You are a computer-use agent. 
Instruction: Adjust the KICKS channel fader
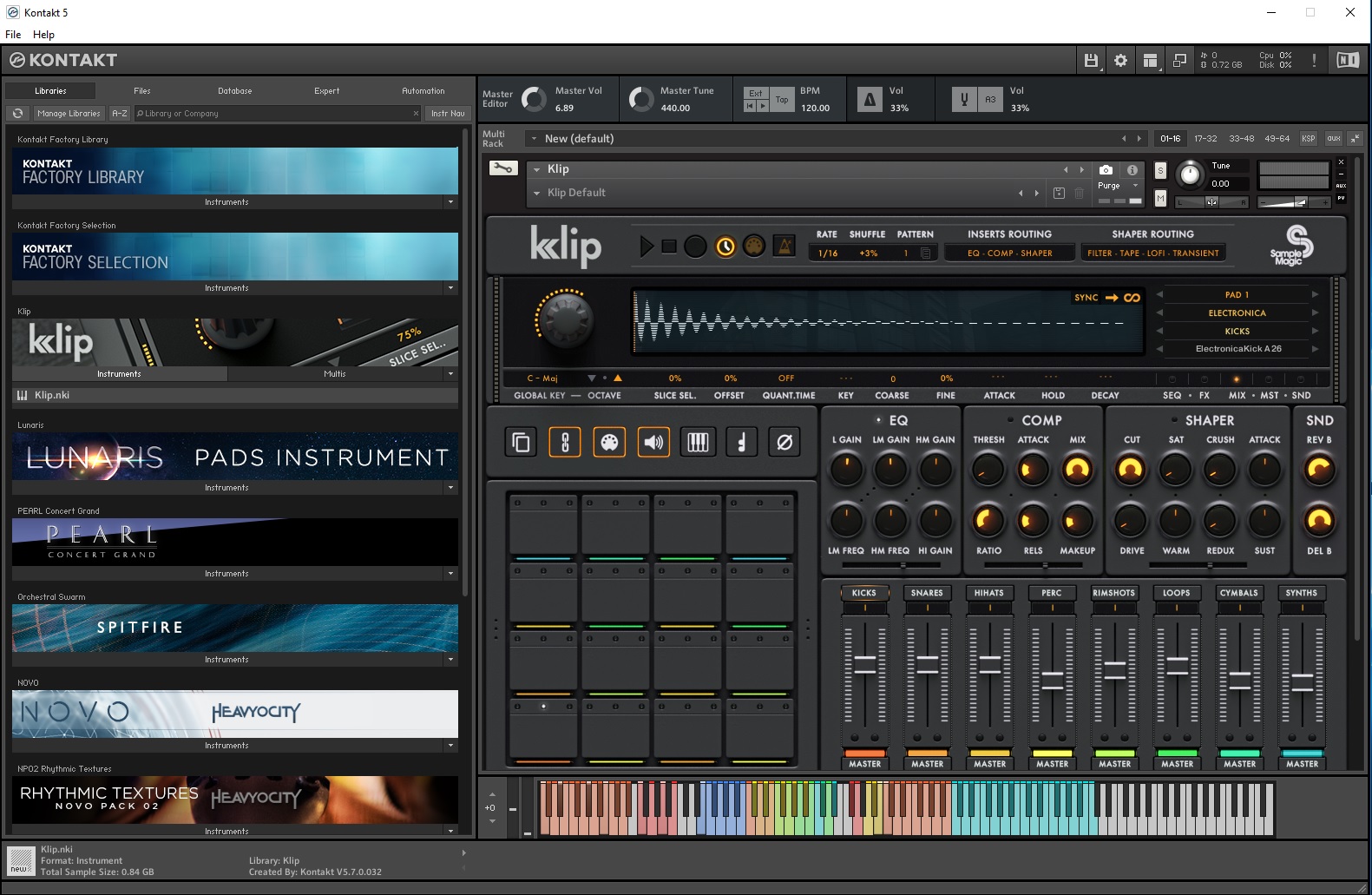[865, 664]
